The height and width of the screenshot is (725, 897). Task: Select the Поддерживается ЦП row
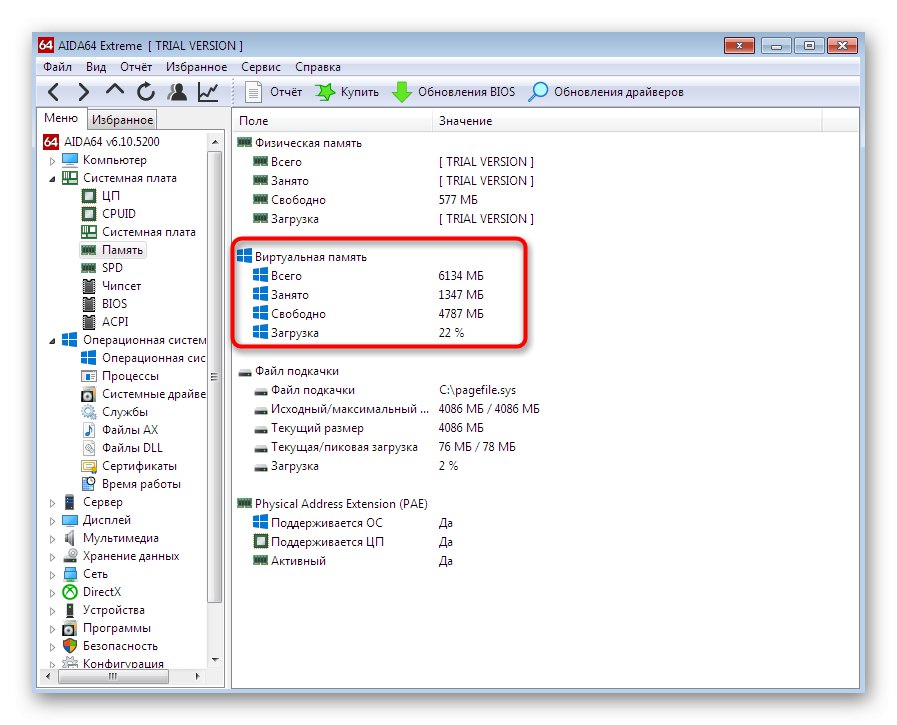[327, 542]
